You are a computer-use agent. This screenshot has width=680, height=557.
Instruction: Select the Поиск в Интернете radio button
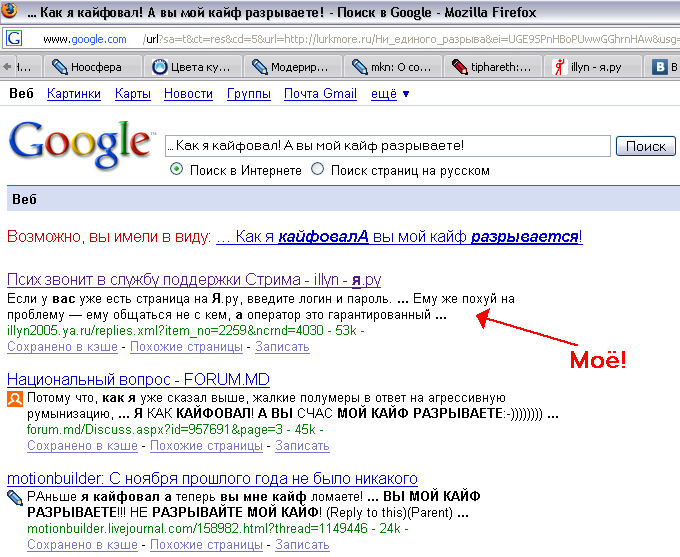pos(177,169)
